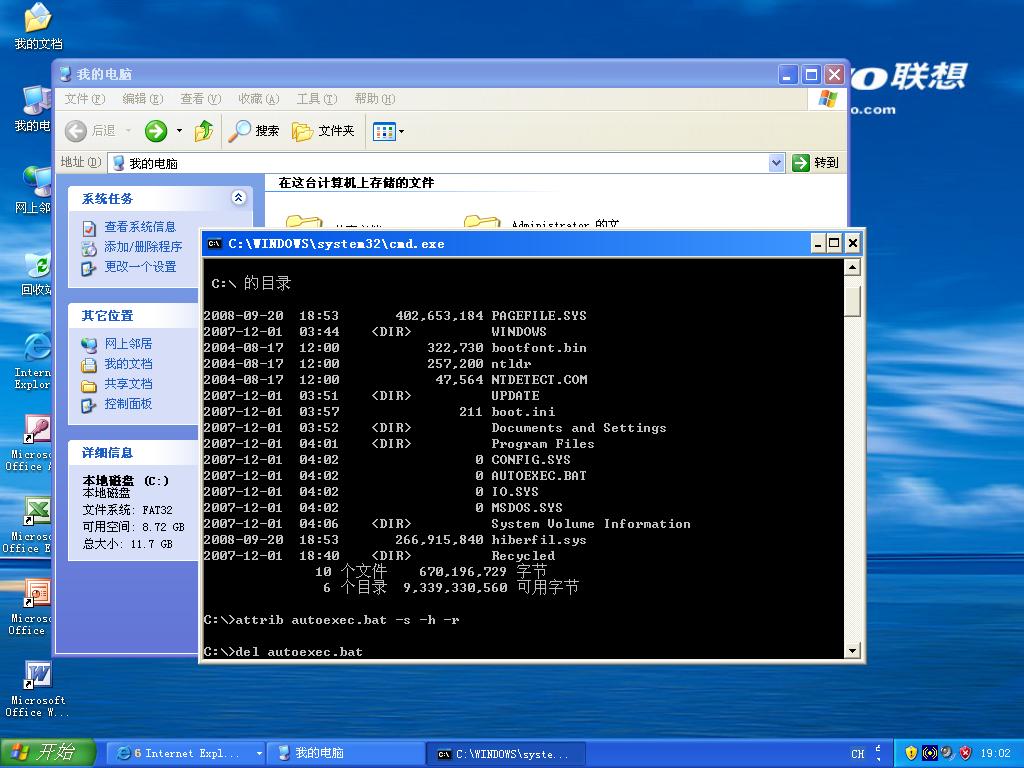The image size is (1024, 768).
Task: Open the Folders (文件夹) pane
Action: (323, 131)
